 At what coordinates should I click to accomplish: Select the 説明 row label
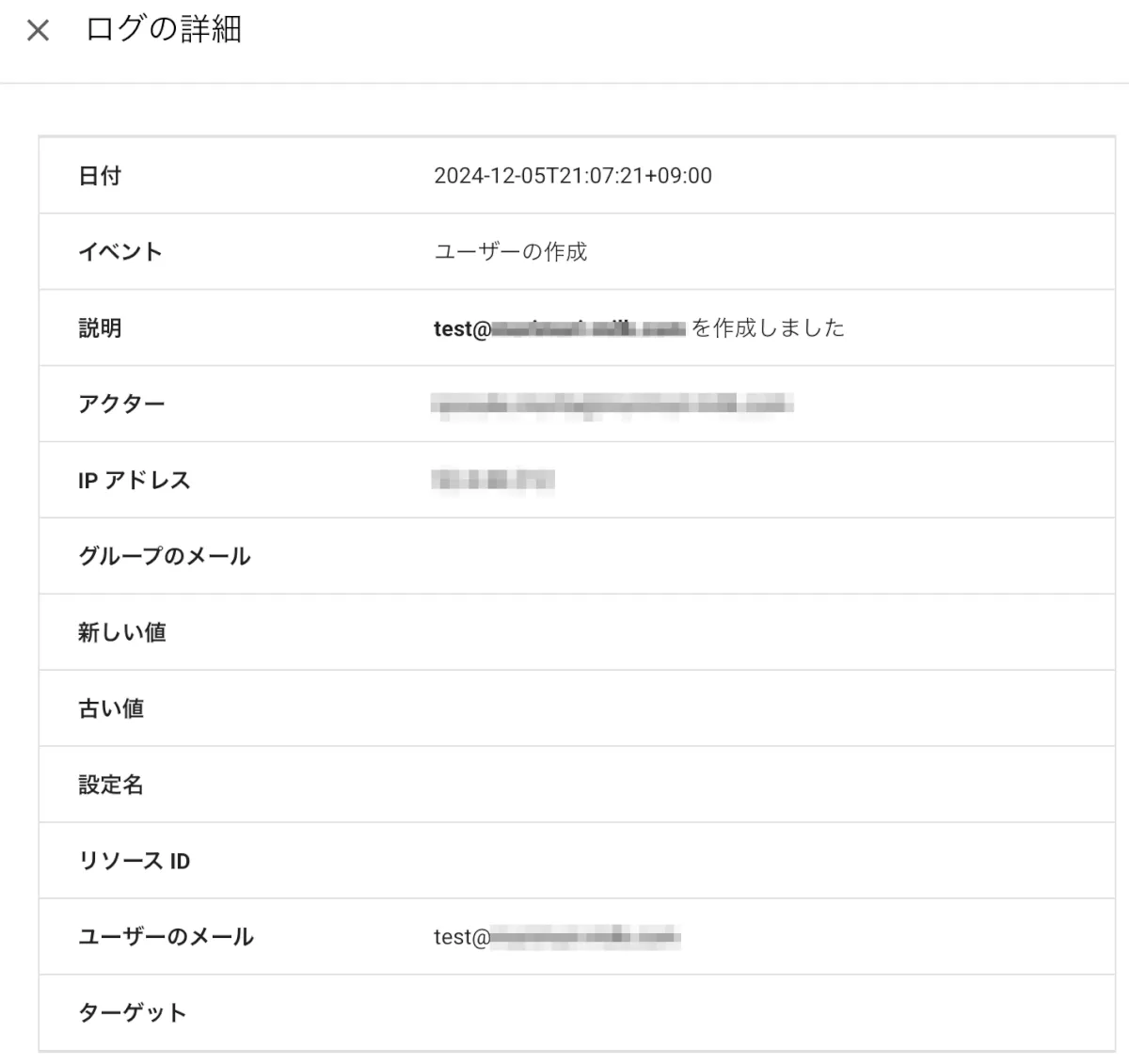(100, 328)
